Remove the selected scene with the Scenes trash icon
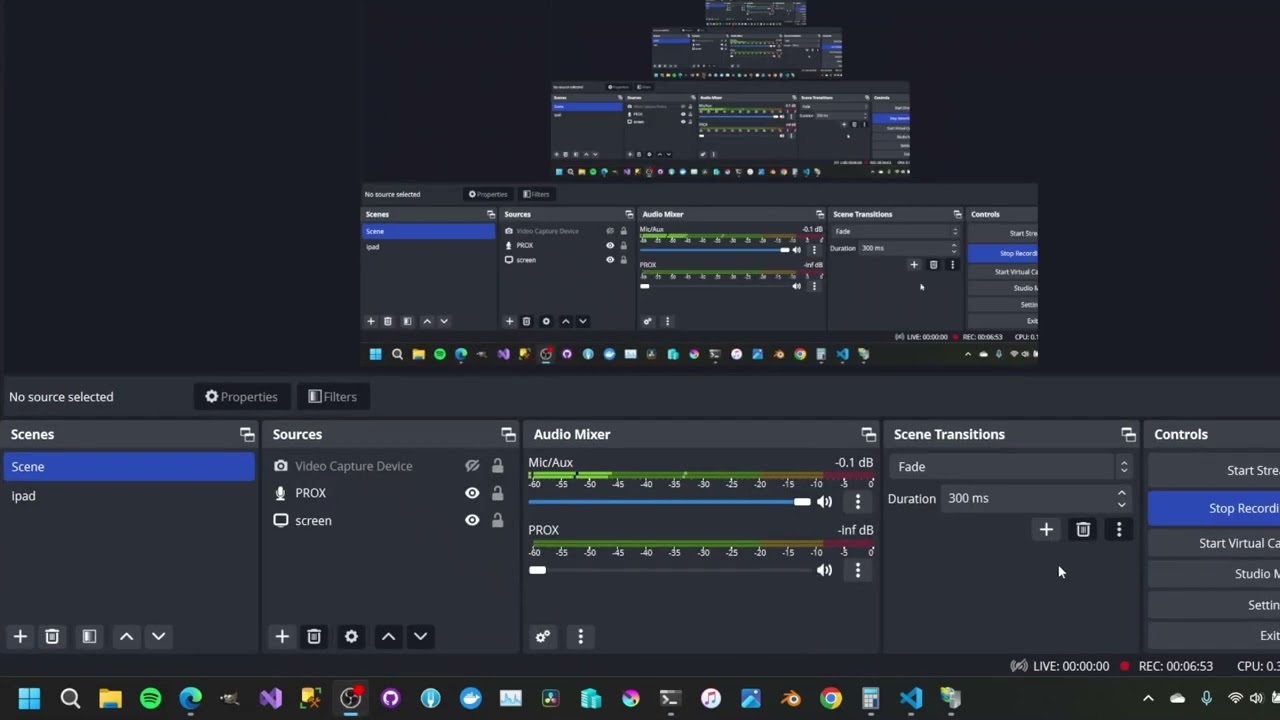 click(52, 636)
